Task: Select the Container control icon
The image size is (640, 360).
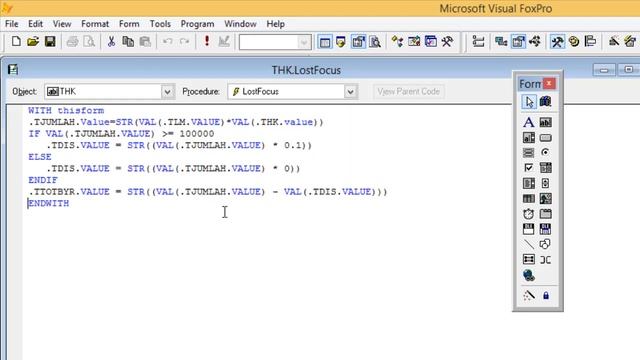Action: [x=529, y=260]
